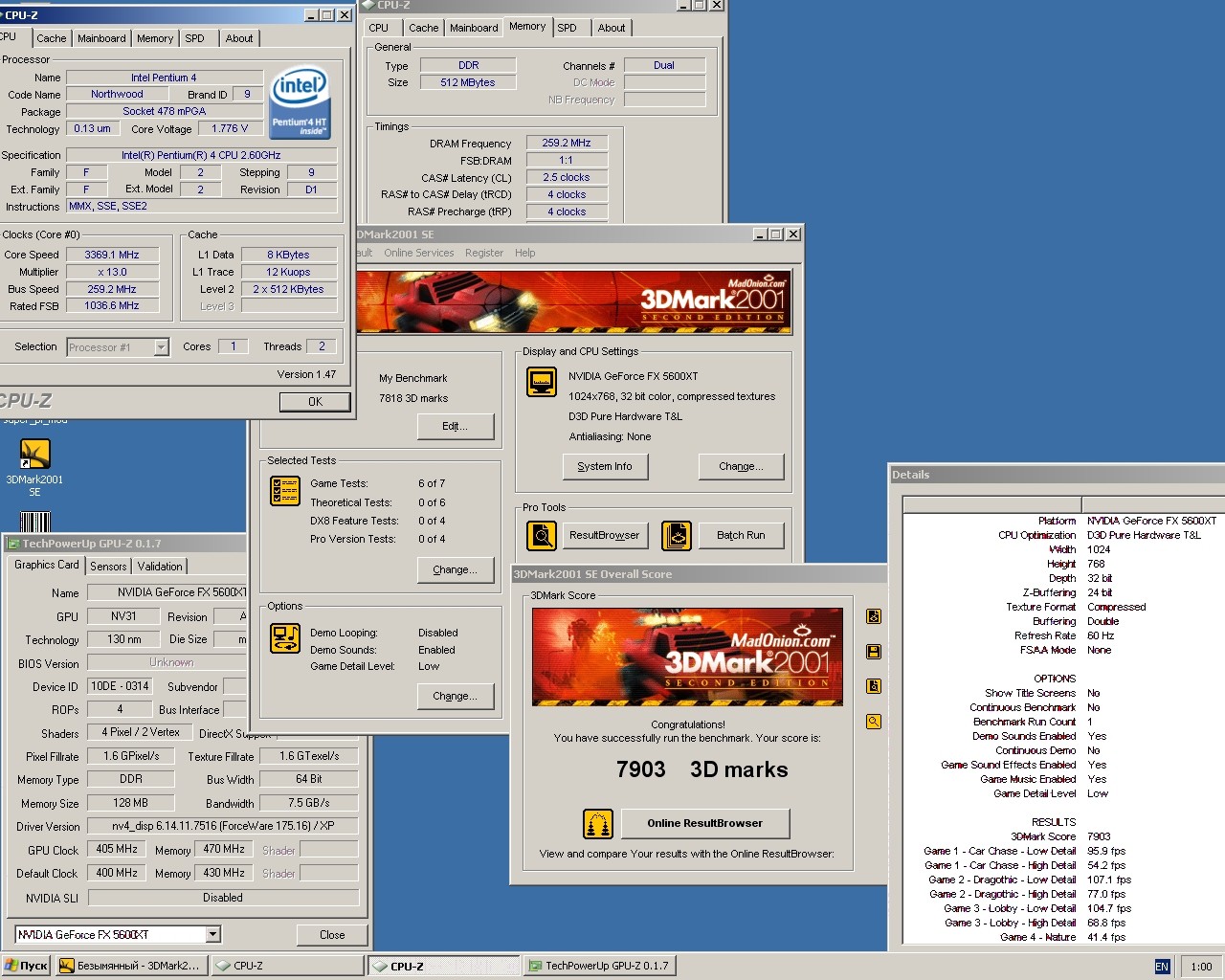
Task: Open the SPD tab in left CPU-Z window
Action: [x=194, y=38]
